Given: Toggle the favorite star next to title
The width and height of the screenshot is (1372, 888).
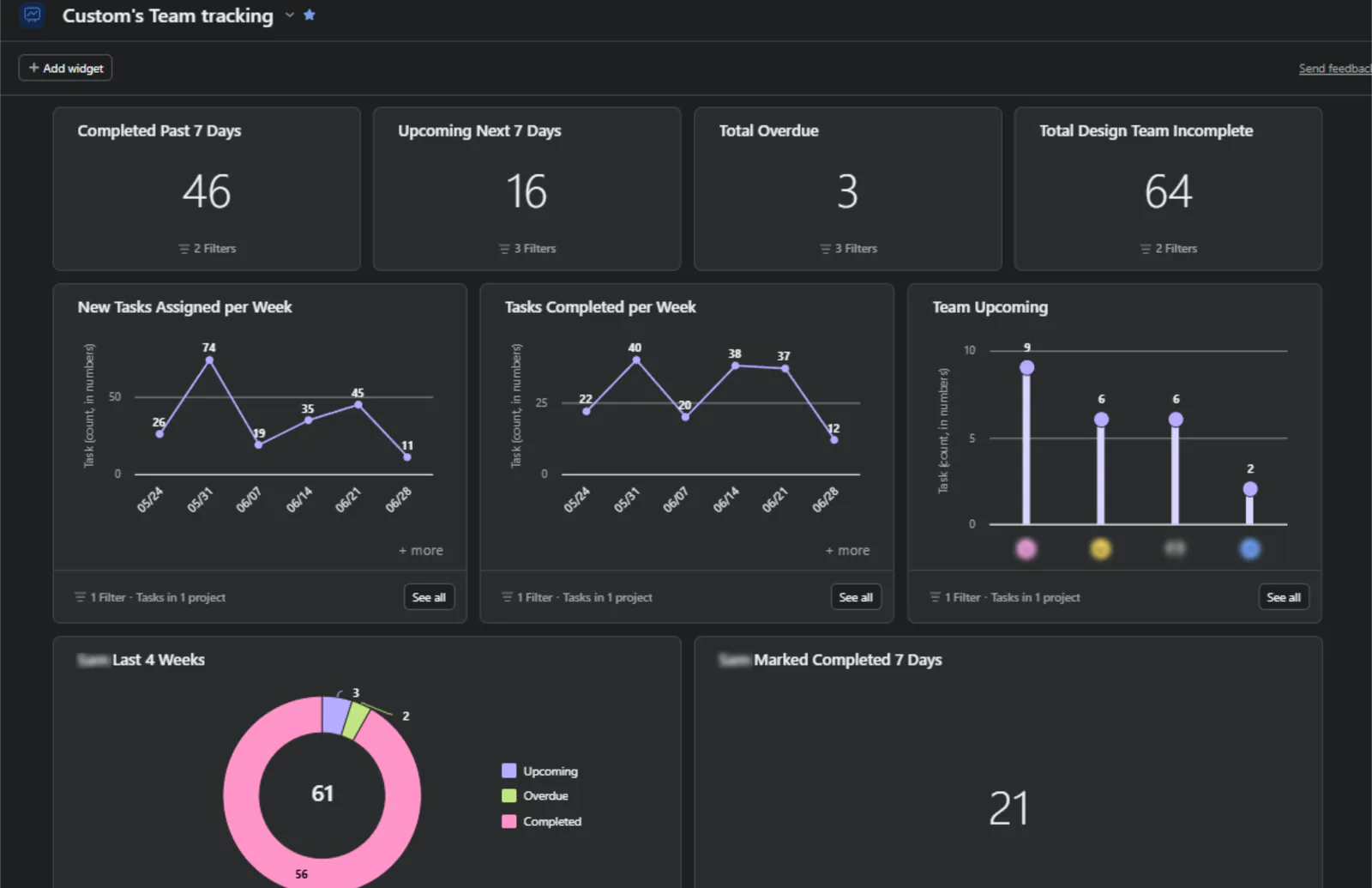Looking at the screenshot, I should click(x=310, y=15).
